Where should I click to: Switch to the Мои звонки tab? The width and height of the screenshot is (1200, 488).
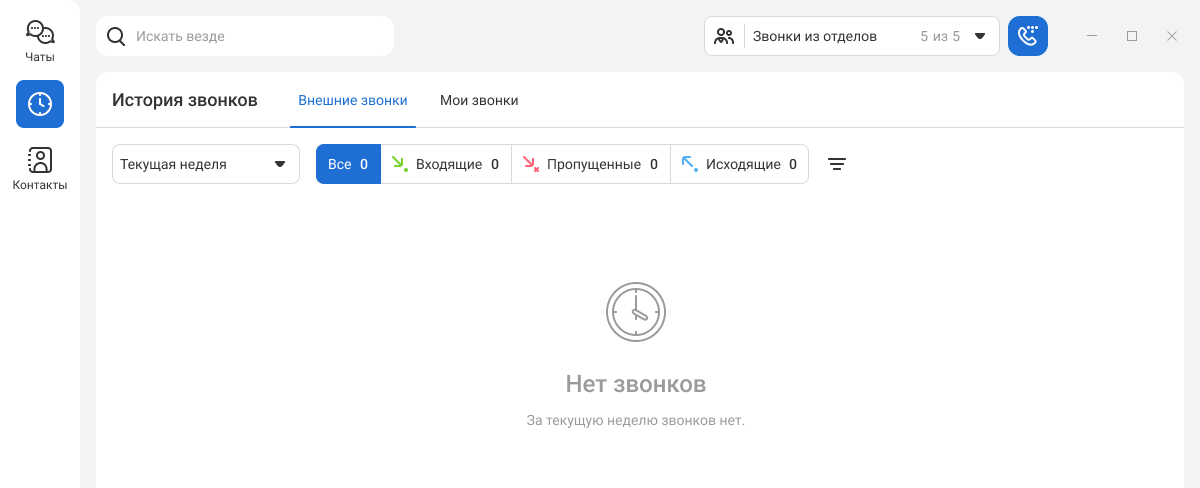tap(479, 100)
